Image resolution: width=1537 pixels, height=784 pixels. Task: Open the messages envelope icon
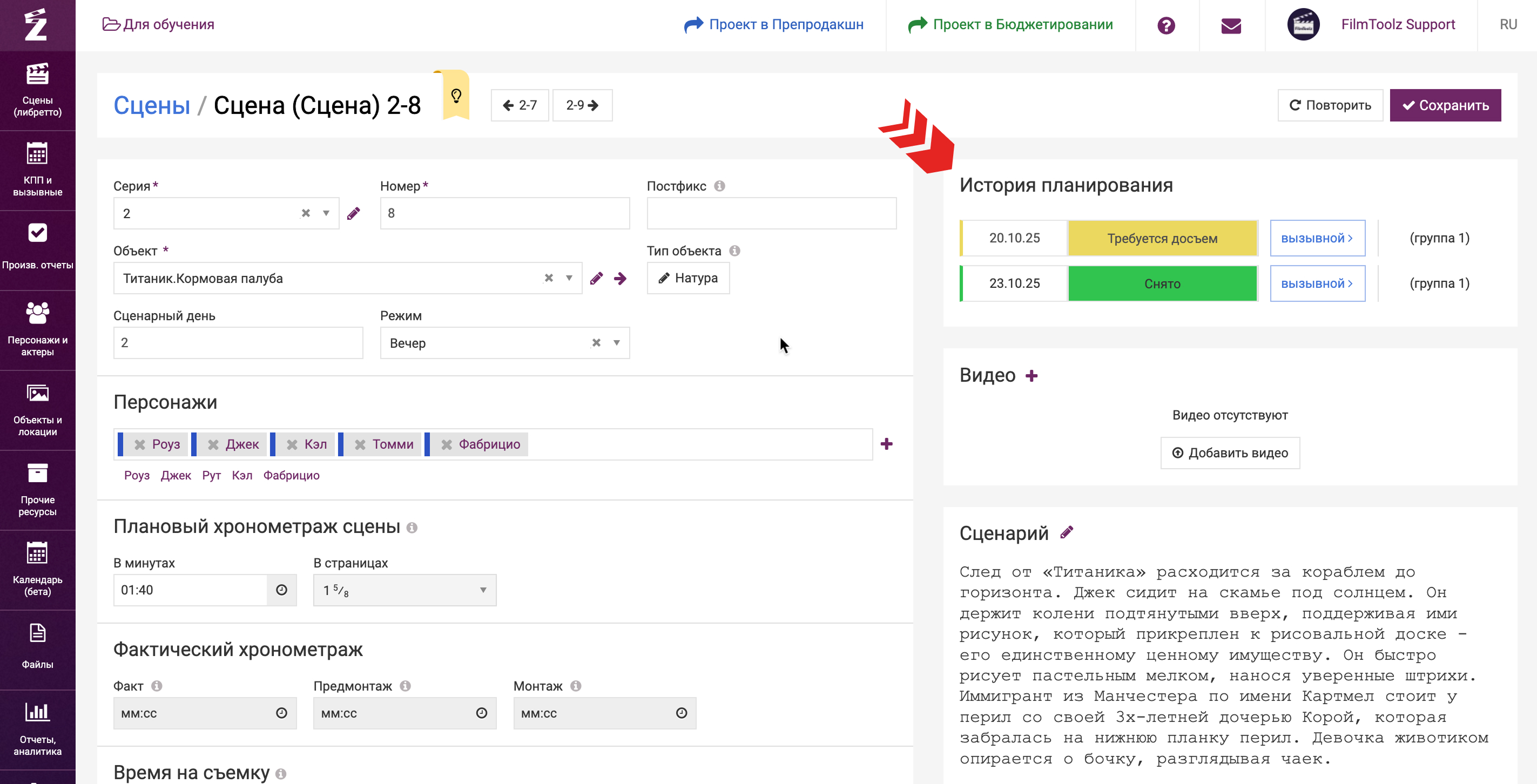click(1231, 25)
